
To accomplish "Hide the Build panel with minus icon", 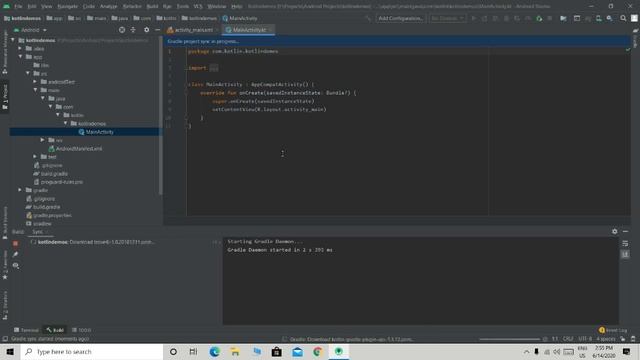I will [625, 231].
